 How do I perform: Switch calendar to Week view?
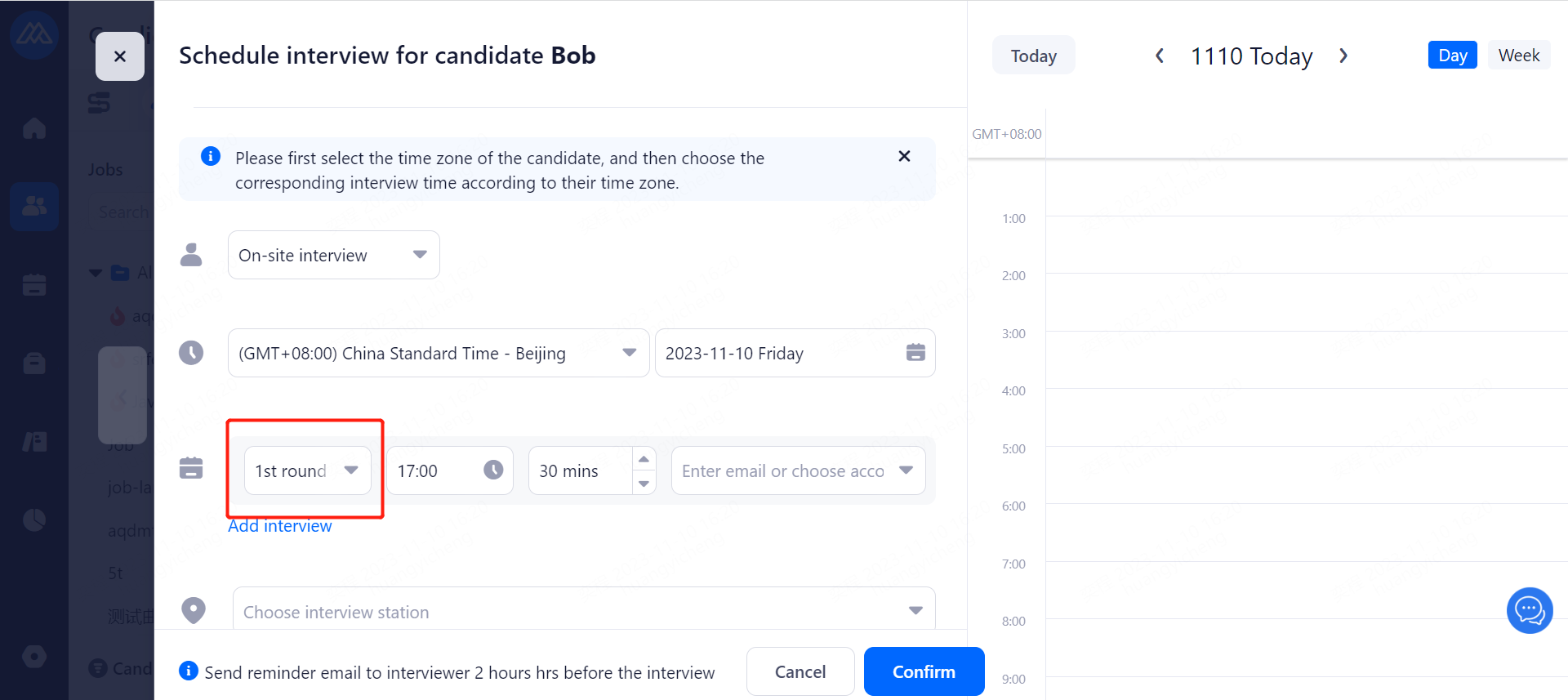(1518, 56)
